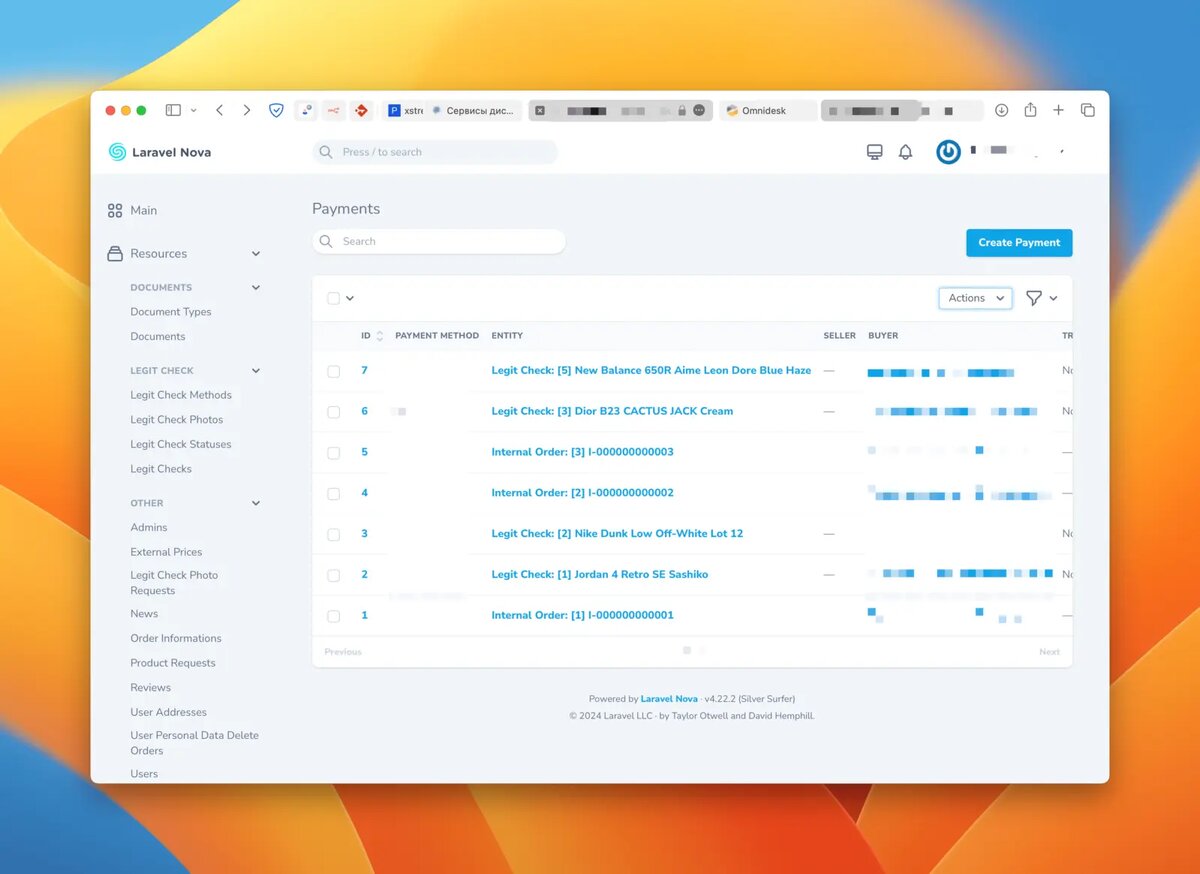Go forward with the browser forward arrow

(247, 110)
